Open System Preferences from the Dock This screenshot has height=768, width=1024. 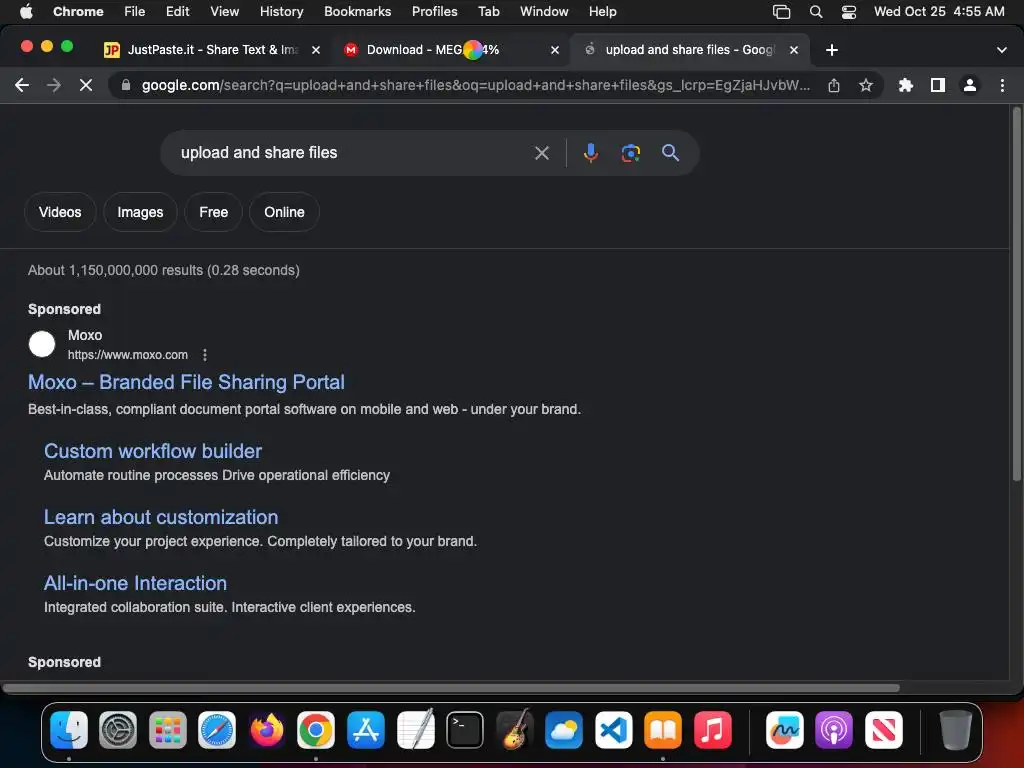(x=118, y=729)
